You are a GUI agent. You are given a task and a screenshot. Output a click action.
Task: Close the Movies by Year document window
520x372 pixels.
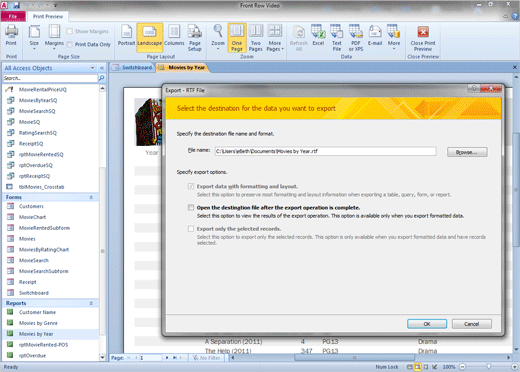(514, 68)
